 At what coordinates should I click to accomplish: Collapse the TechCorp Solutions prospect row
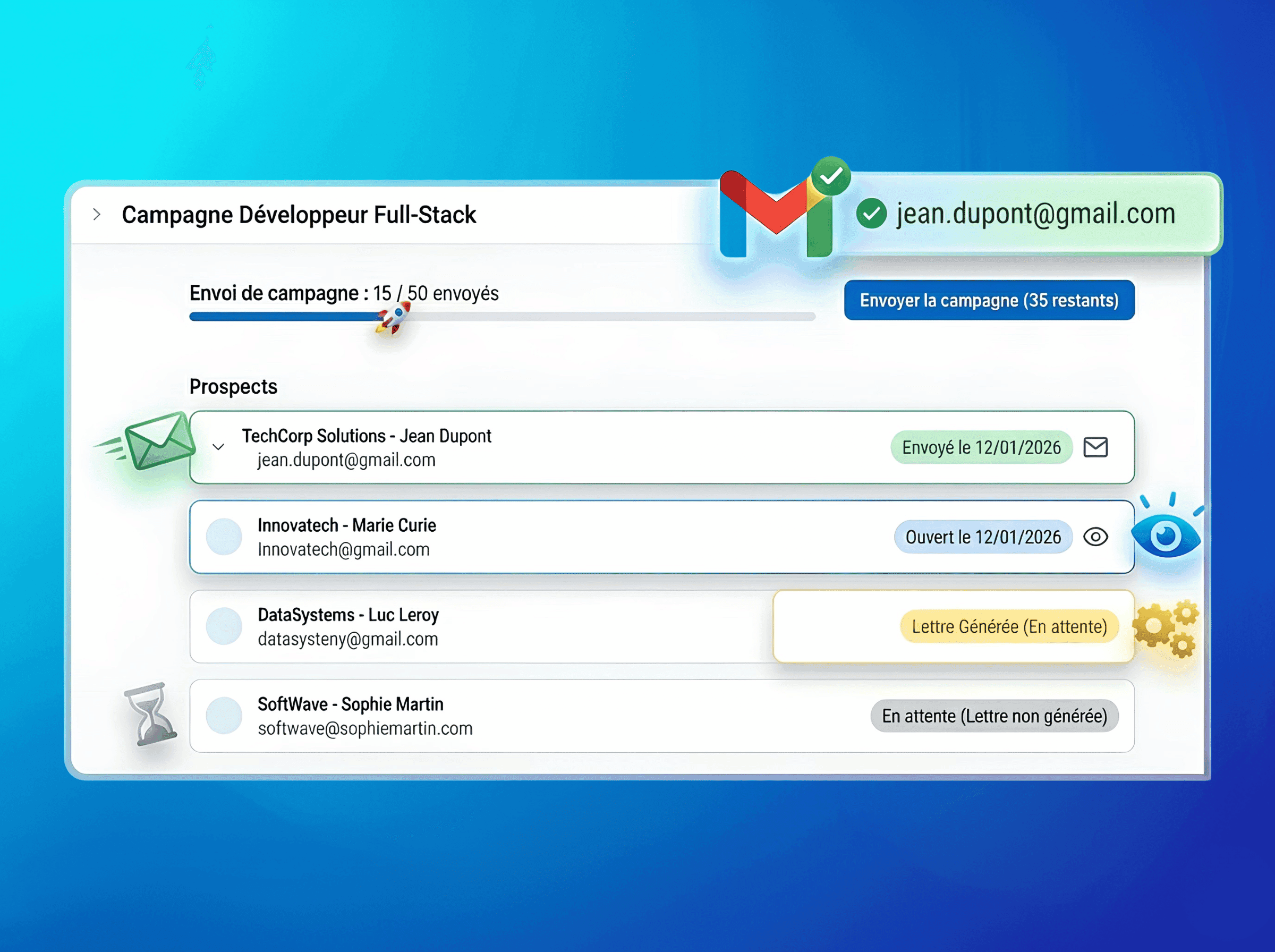tap(218, 447)
